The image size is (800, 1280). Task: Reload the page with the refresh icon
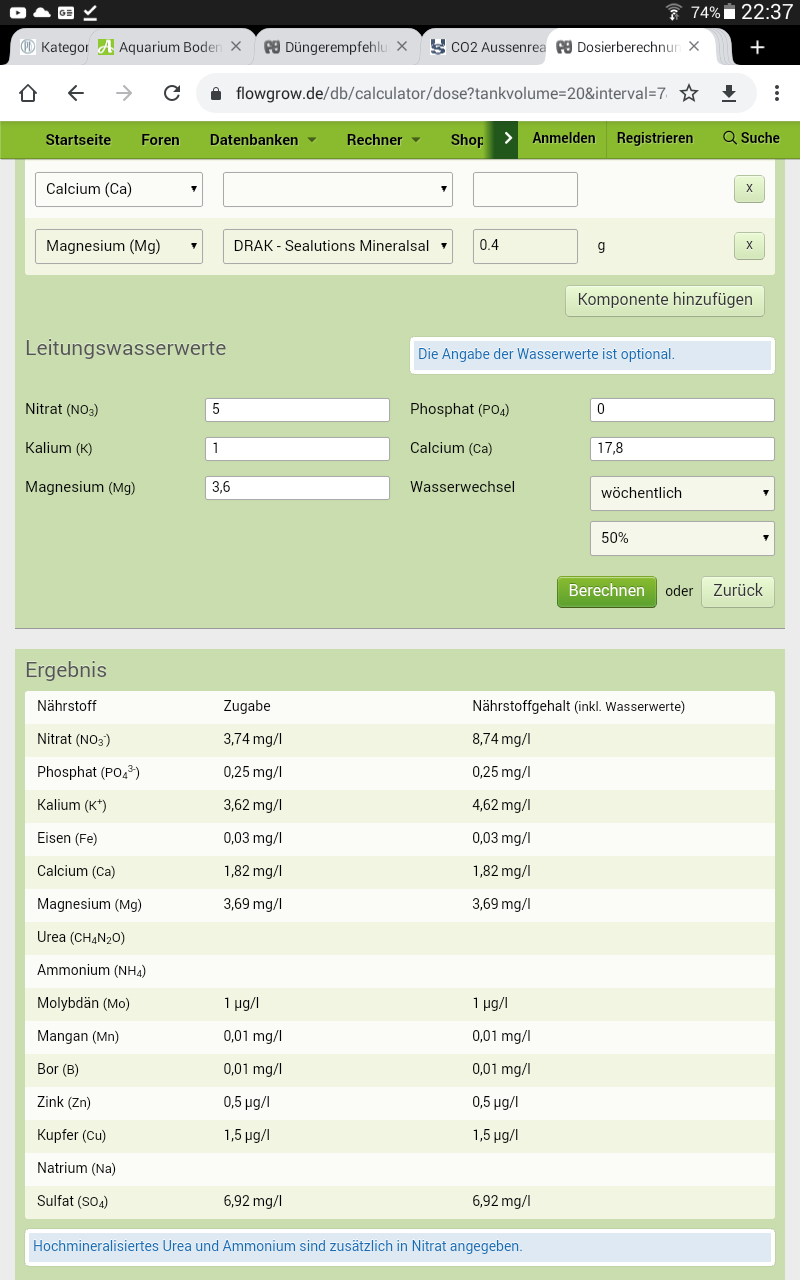[172, 93]
